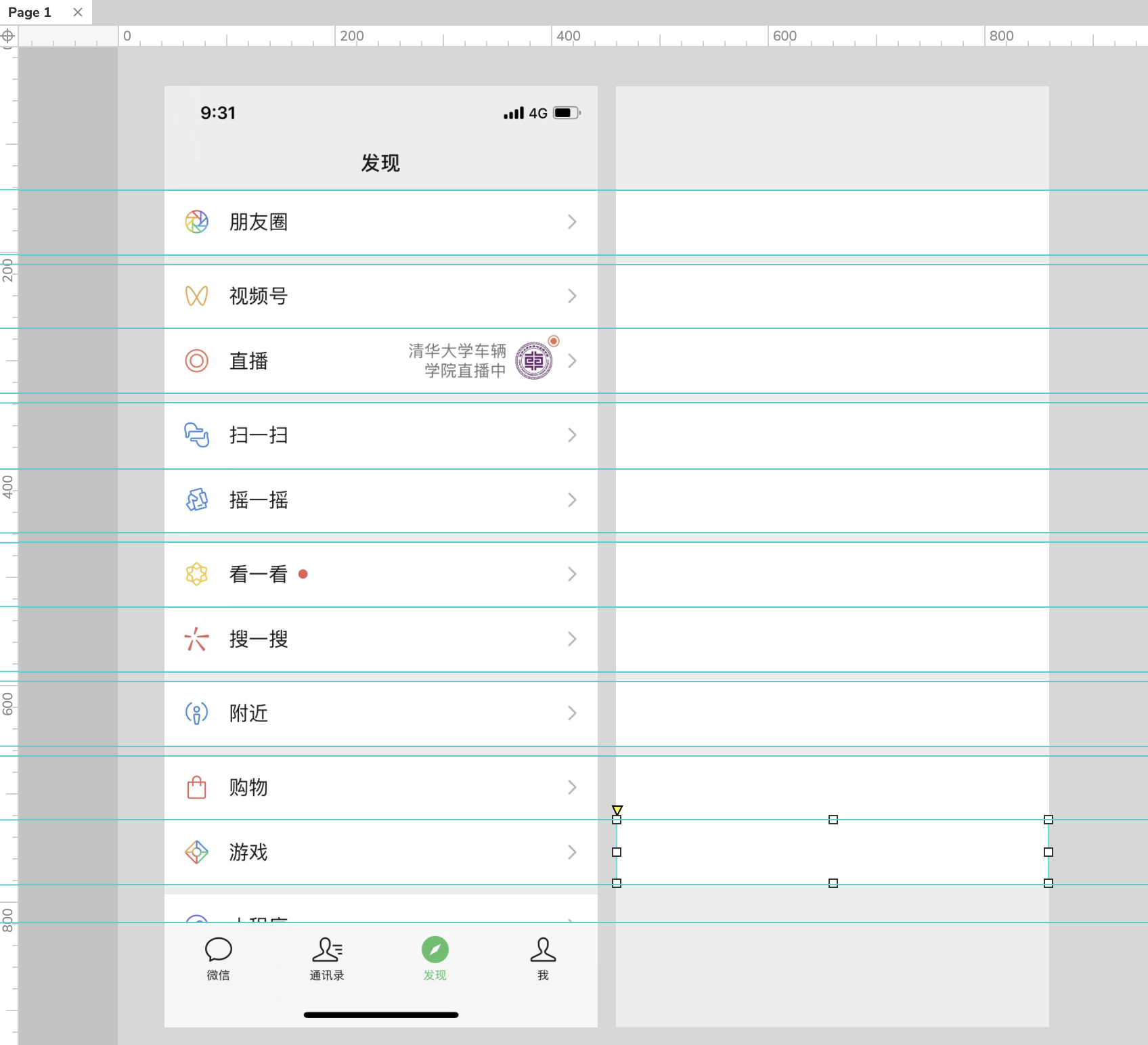
Task: Click the 发现 page title
Action: point(380,163)
